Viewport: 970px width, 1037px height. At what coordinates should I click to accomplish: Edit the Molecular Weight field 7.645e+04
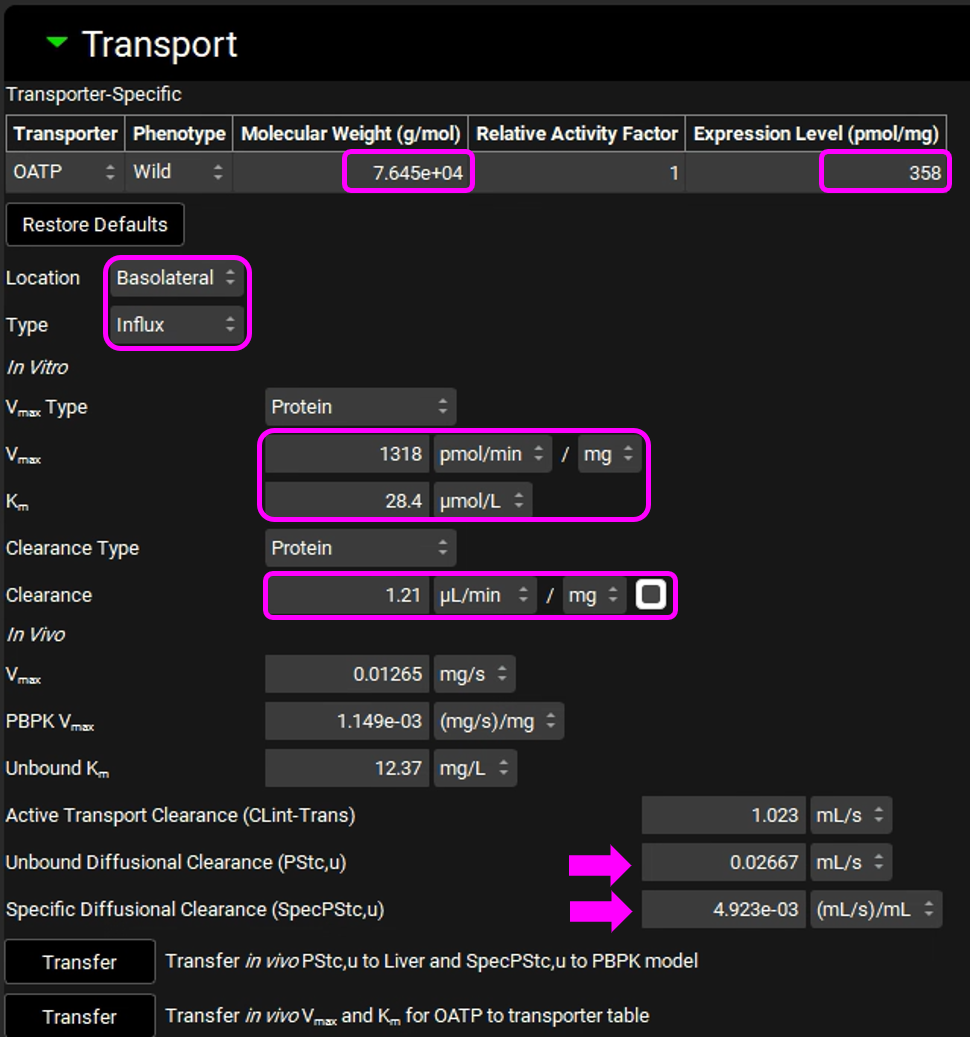pyautogui.click(x=408, y=173)
